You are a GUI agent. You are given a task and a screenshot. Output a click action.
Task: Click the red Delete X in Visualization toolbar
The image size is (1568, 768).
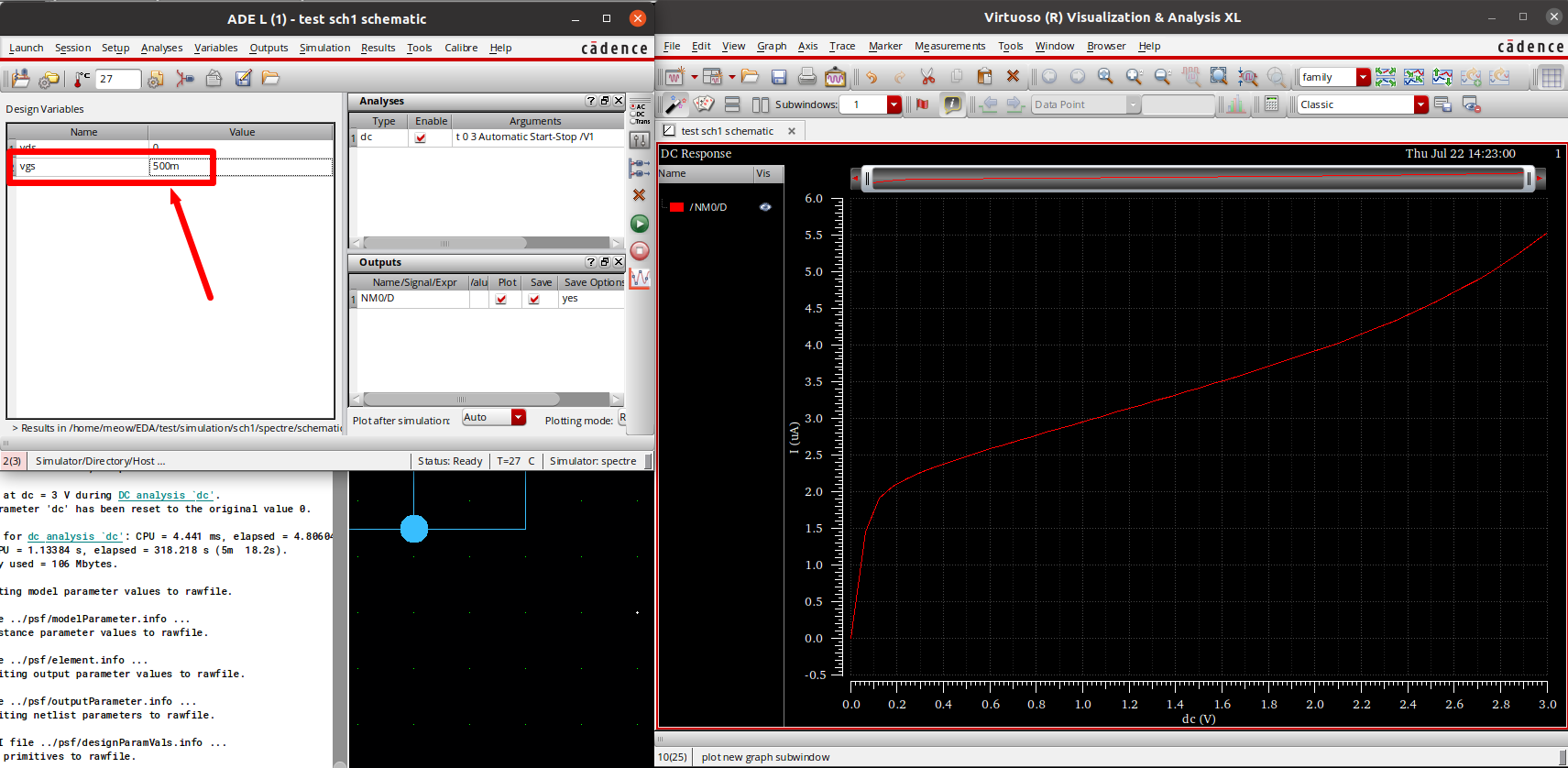(1013, 76)
